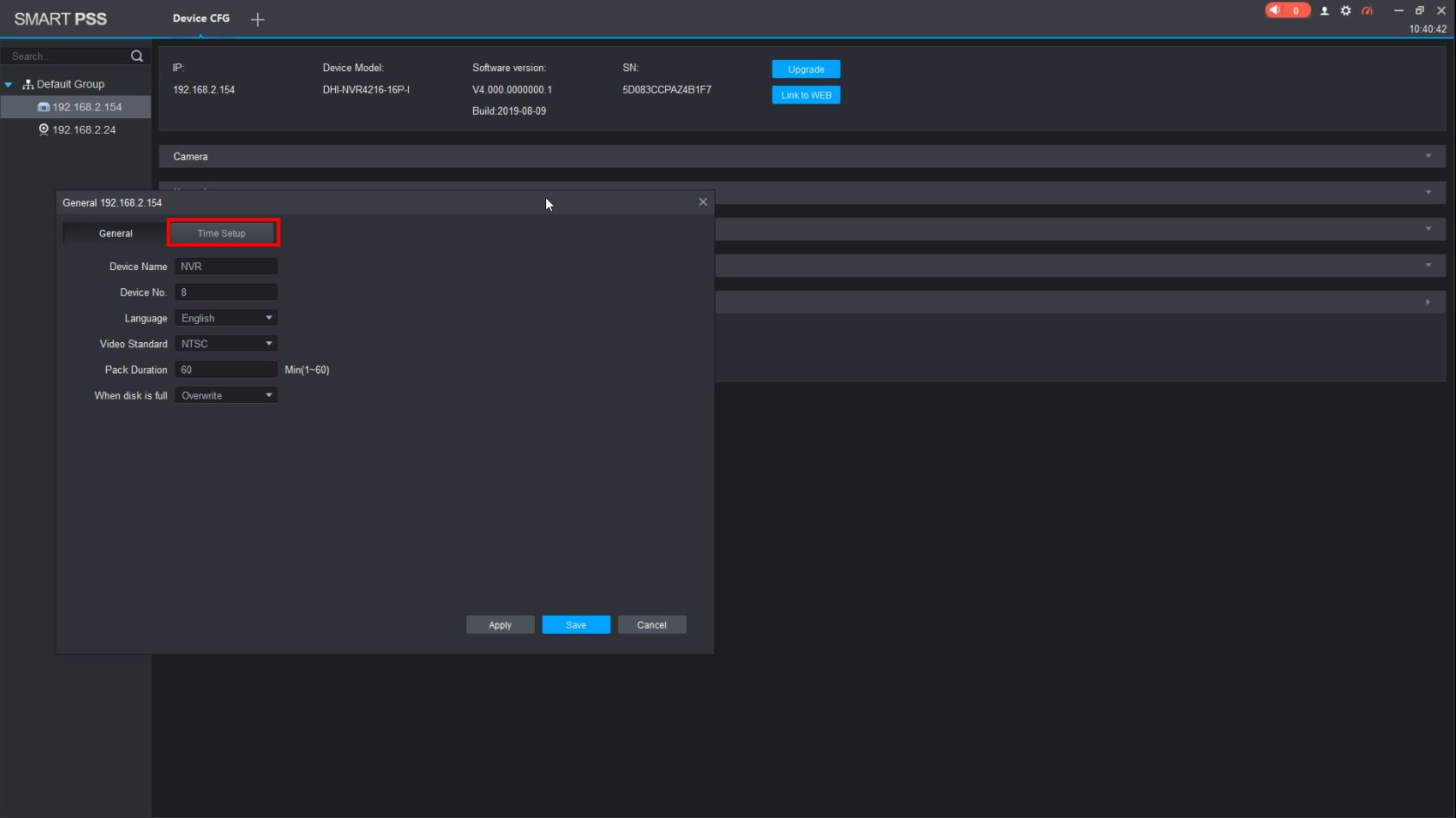Click the red system performance gauge icon

(1367, 11)
